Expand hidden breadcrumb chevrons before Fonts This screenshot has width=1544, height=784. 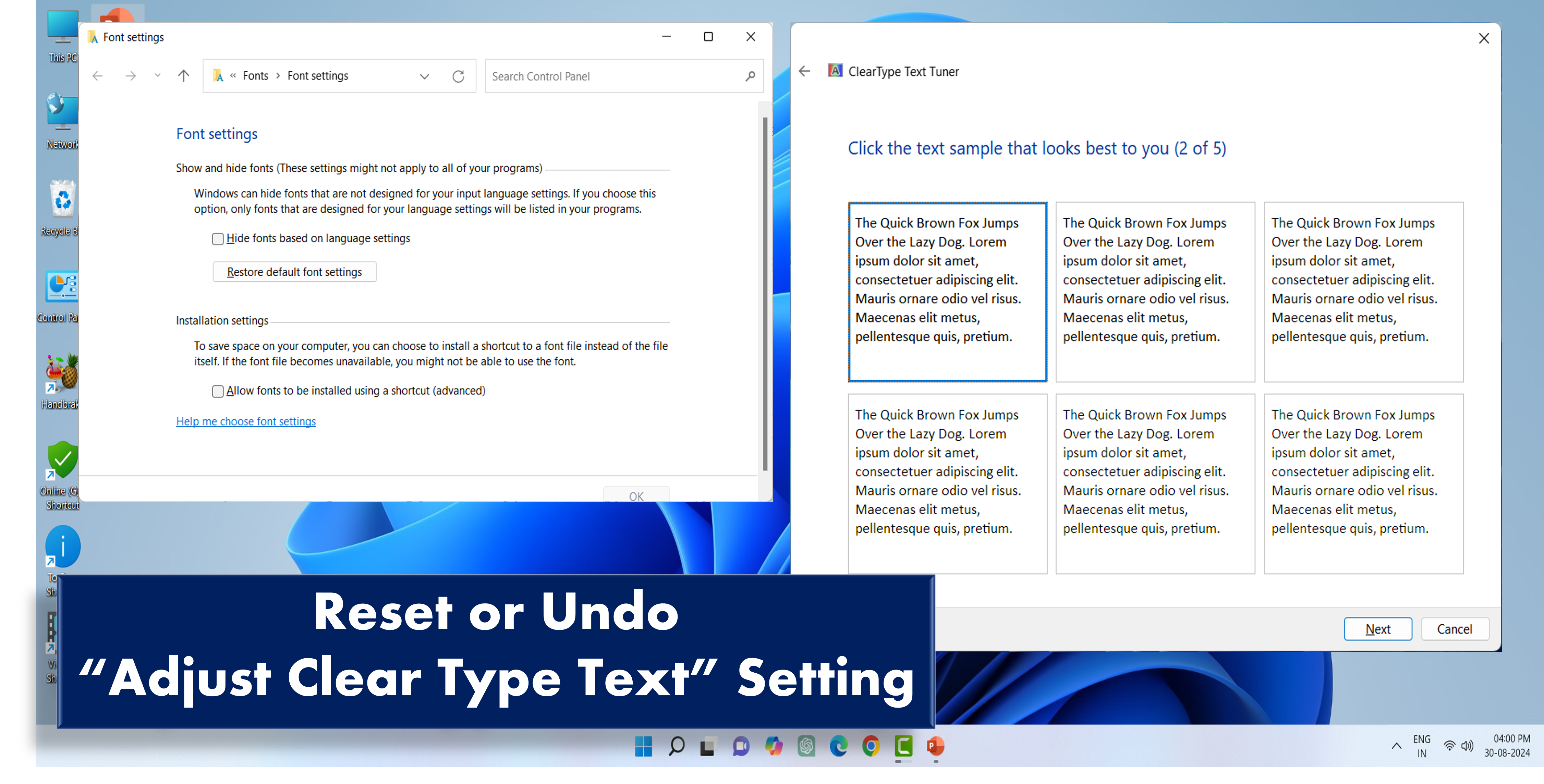coord(233,75)
